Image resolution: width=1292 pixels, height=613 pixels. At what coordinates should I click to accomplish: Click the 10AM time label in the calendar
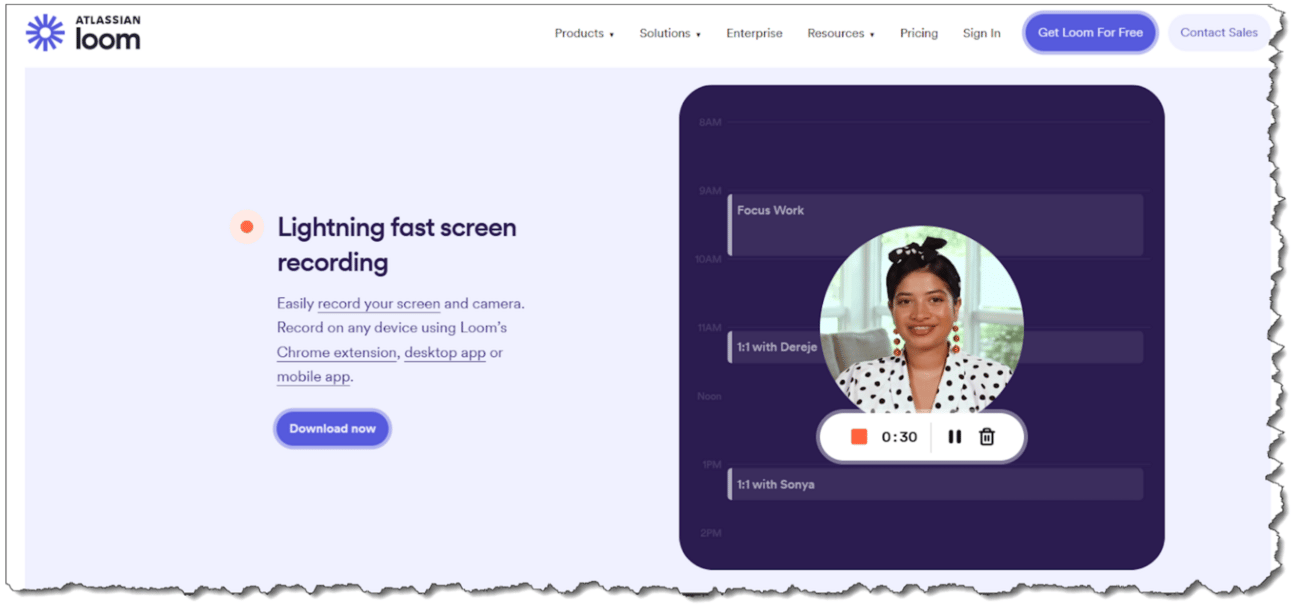pyautogui.click(x=708, y=259)
